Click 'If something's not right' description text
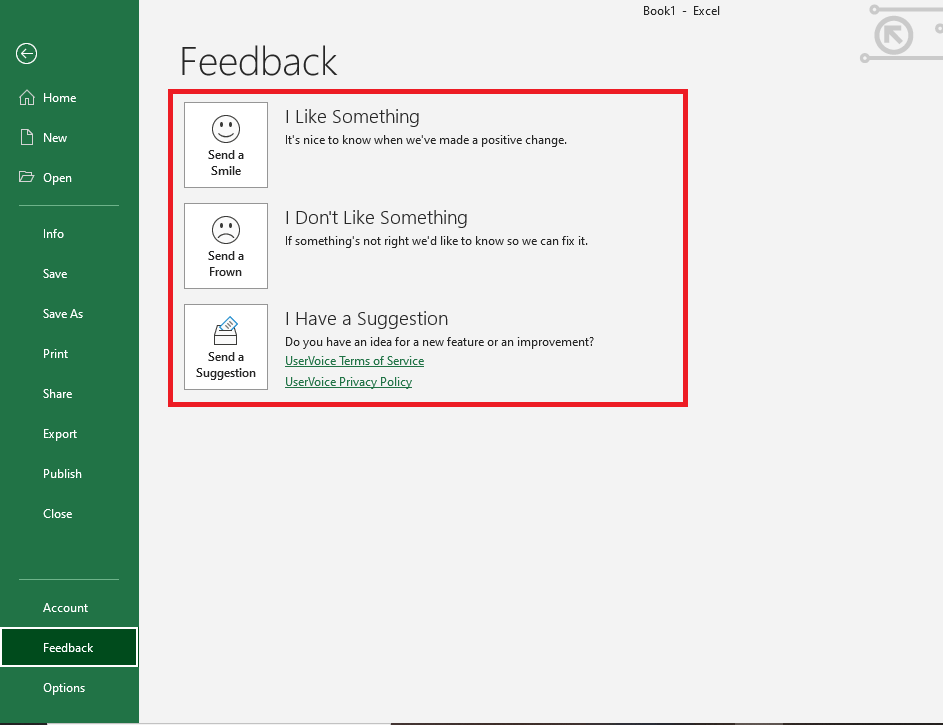Viewport: 943px width, 725px height. tap(436, 241)
